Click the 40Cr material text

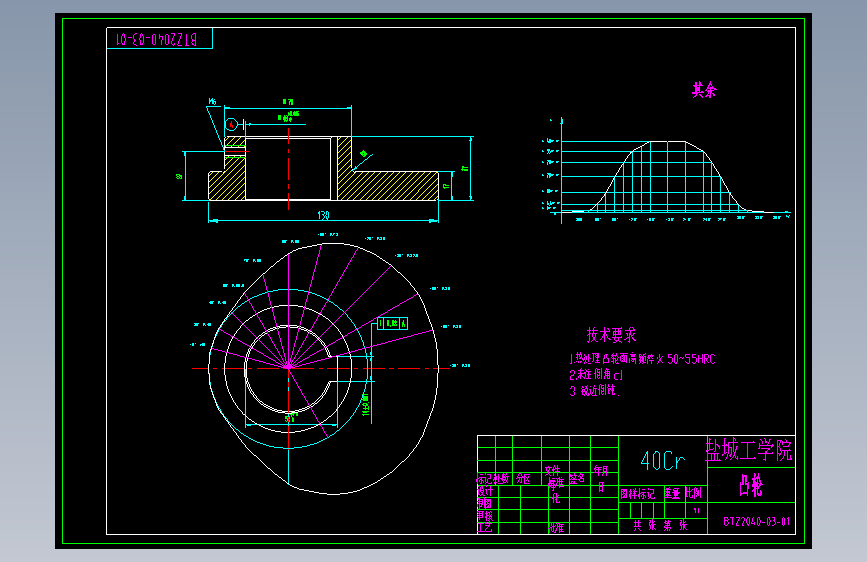pyautogui.click(x=662, y=461)
